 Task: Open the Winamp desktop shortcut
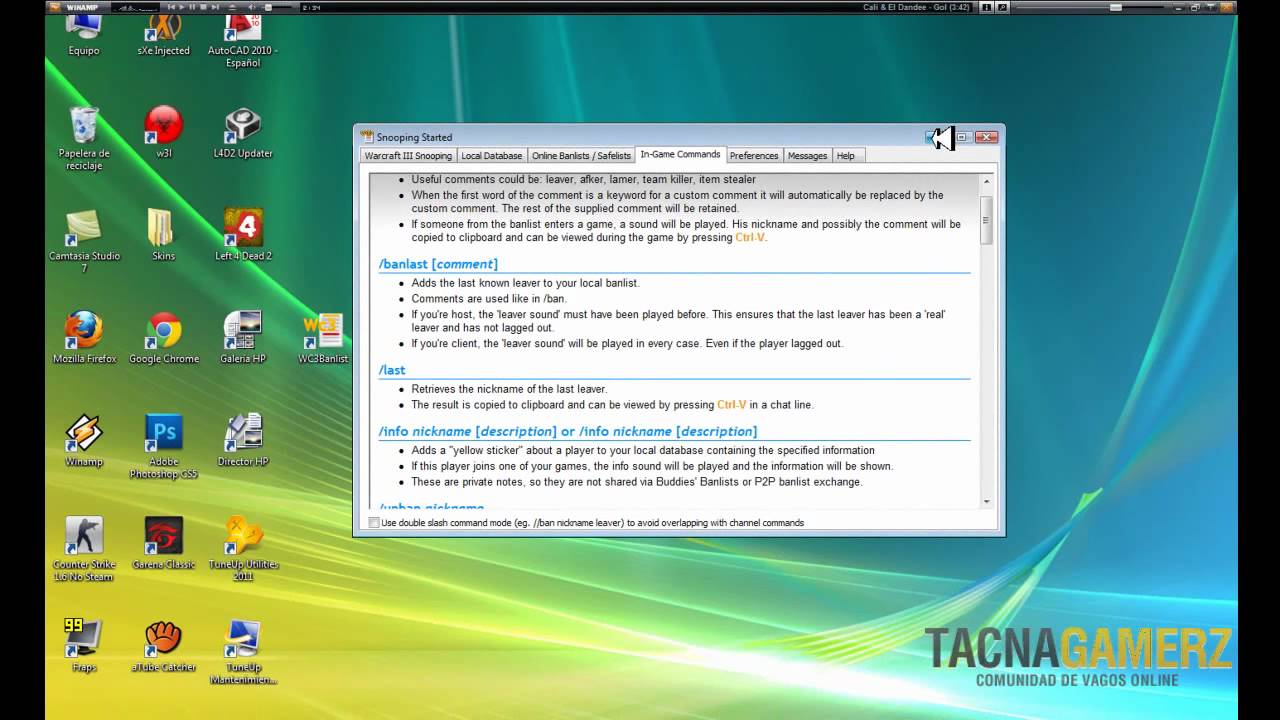[84, 441]
